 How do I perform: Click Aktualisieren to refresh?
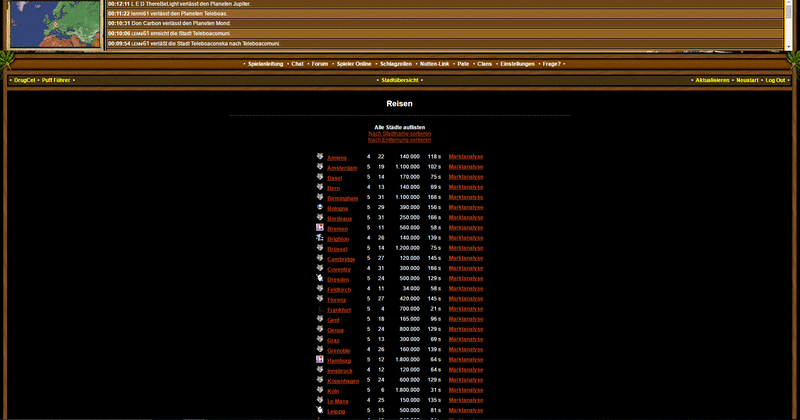point(712,80)
